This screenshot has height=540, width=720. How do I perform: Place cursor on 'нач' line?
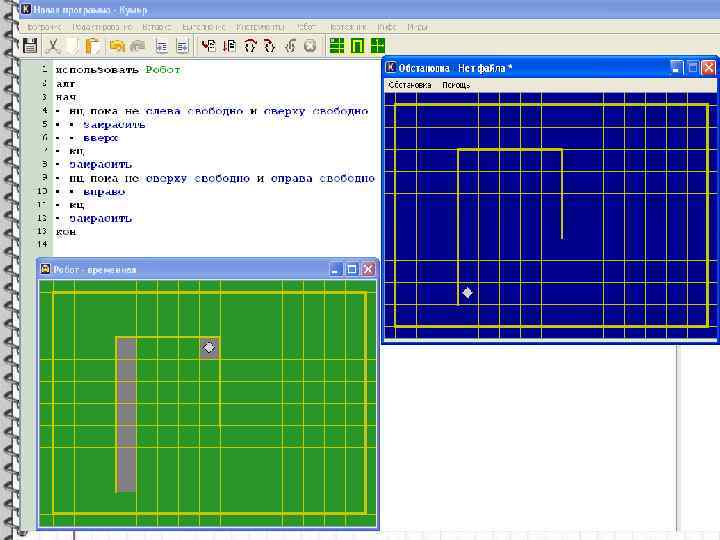[66, 97]
